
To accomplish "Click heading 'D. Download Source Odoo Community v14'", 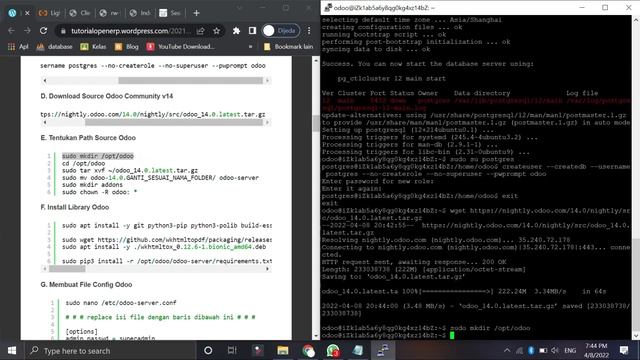I will point(107,96).
